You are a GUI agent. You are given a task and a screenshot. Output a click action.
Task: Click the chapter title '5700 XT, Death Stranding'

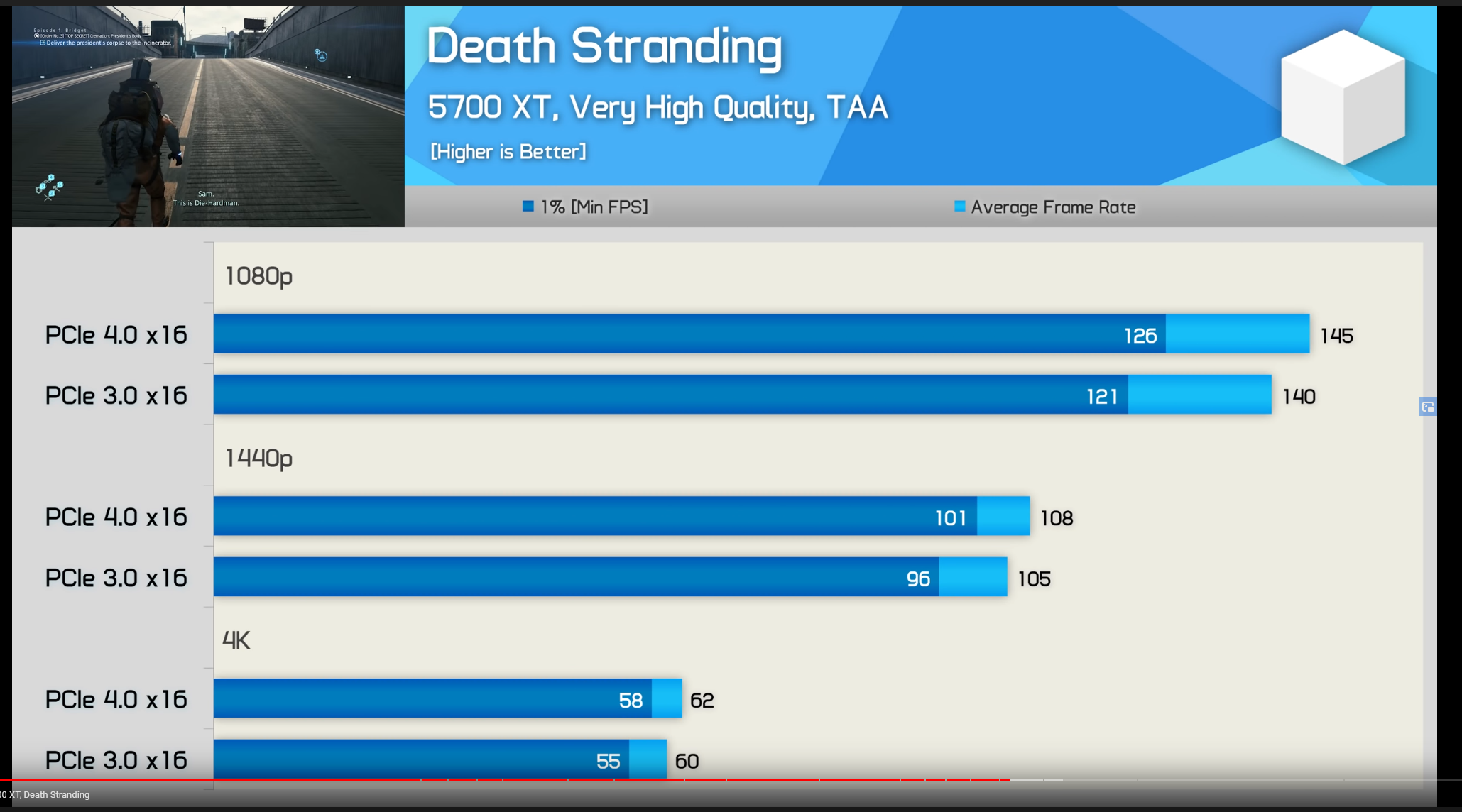coord(45,795)
